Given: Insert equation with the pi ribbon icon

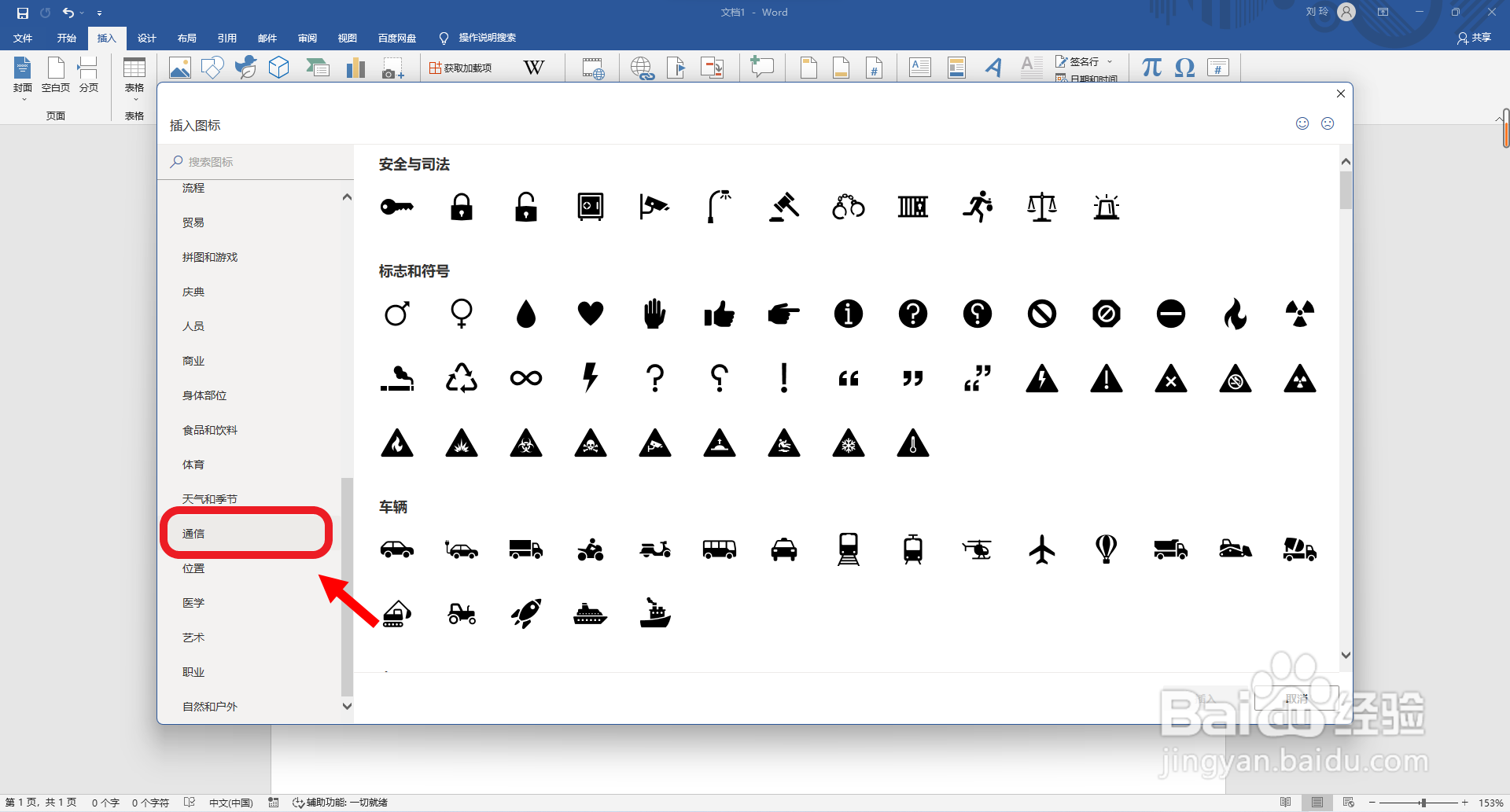Looking at the screenshot, I should 1152,68.
